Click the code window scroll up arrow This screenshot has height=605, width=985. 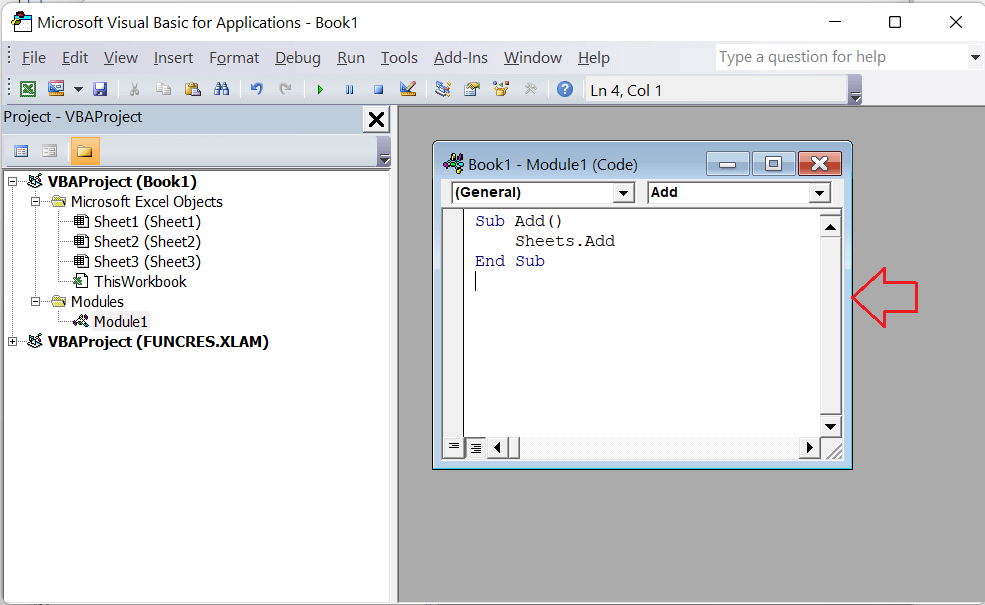830,227
